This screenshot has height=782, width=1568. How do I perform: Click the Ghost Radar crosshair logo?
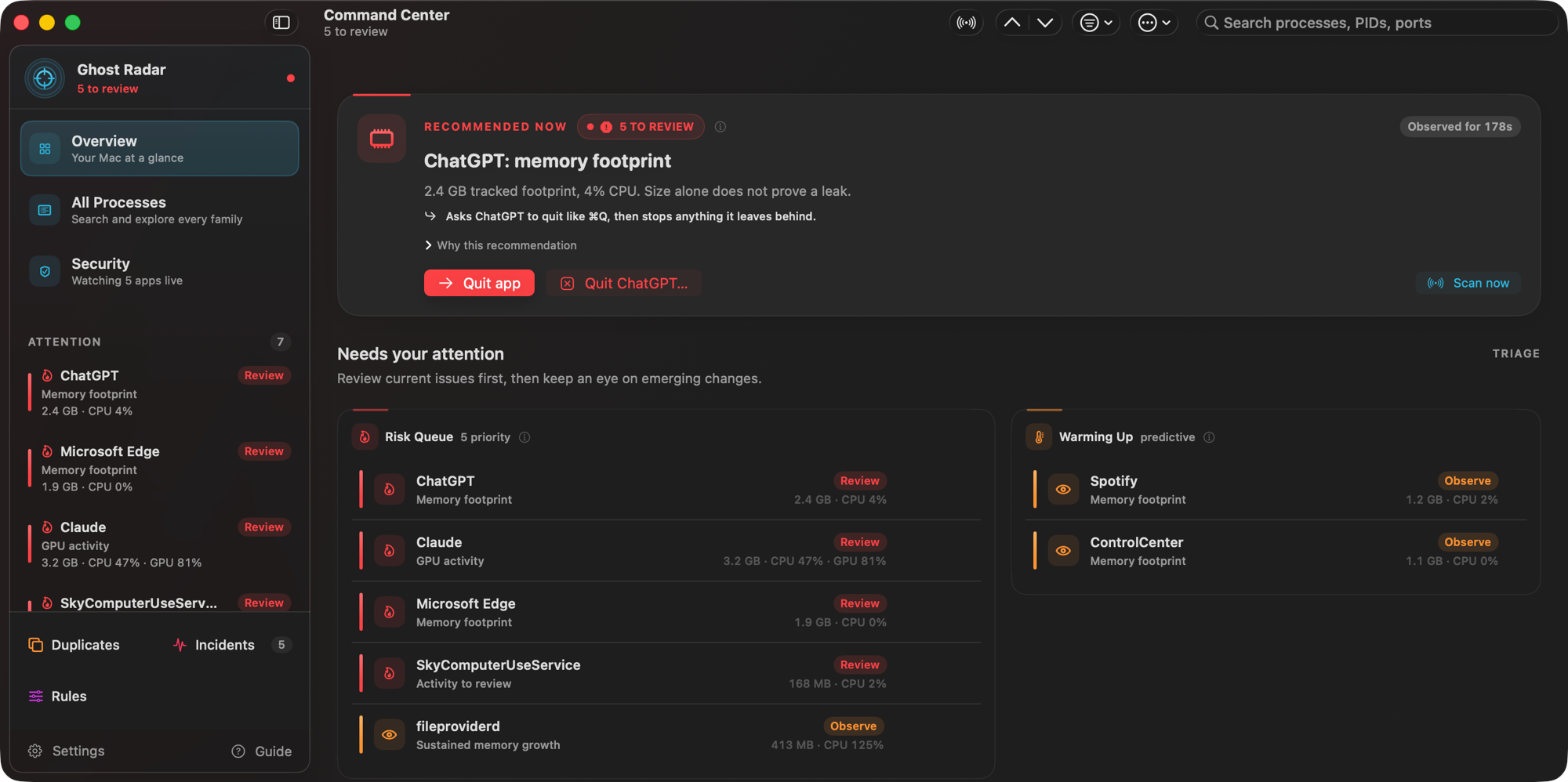click(x=45, y=78)
